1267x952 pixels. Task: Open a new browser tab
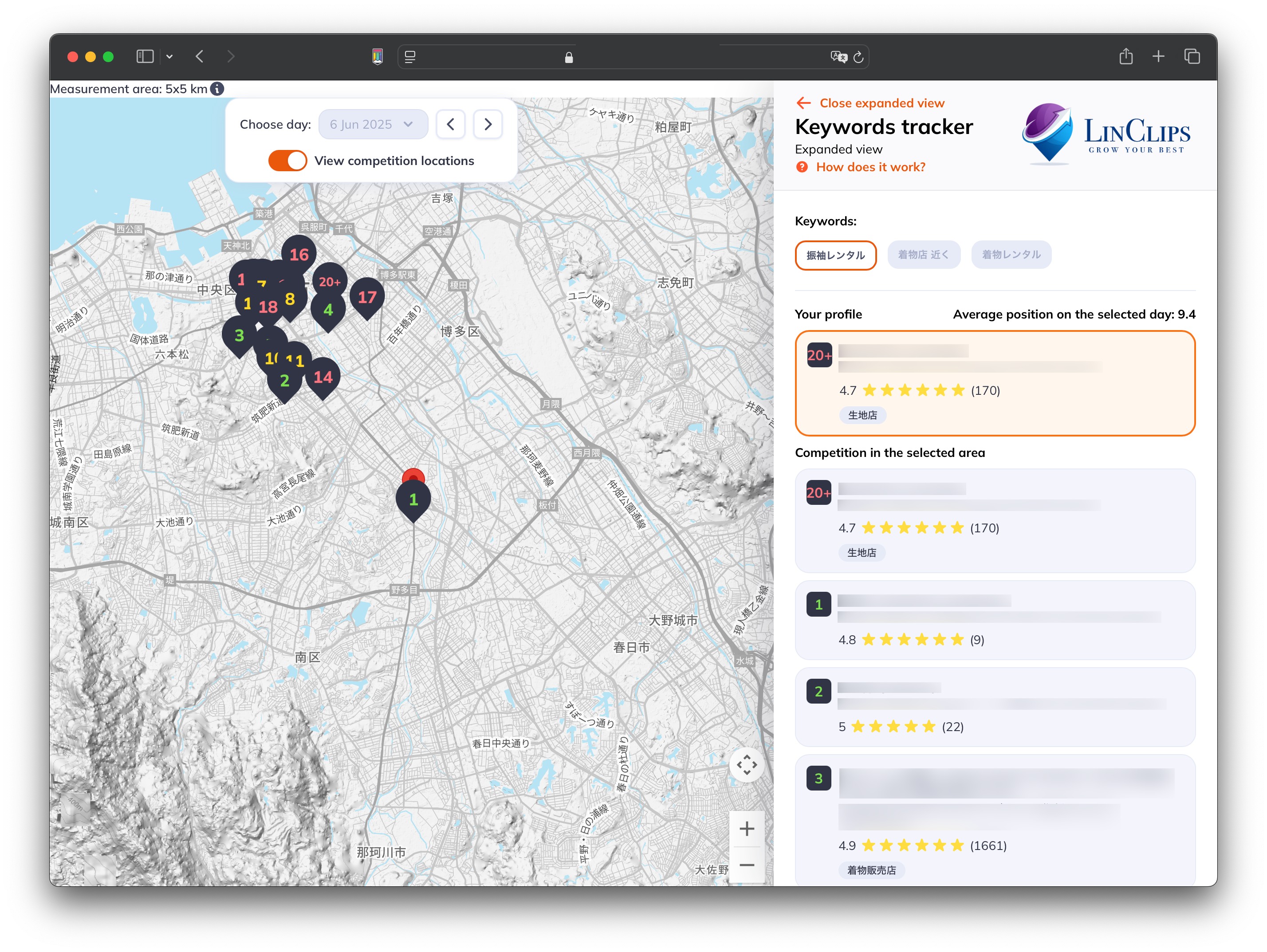(x=1158, y=56)
